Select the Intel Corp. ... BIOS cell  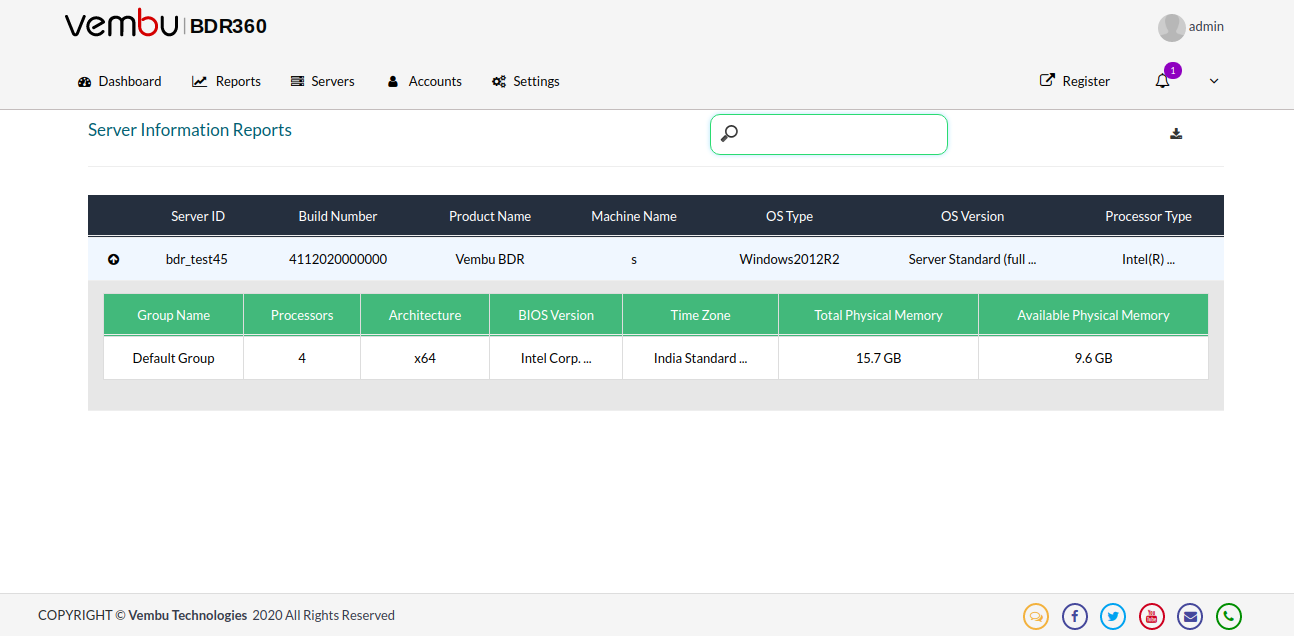tap(556, 358)
